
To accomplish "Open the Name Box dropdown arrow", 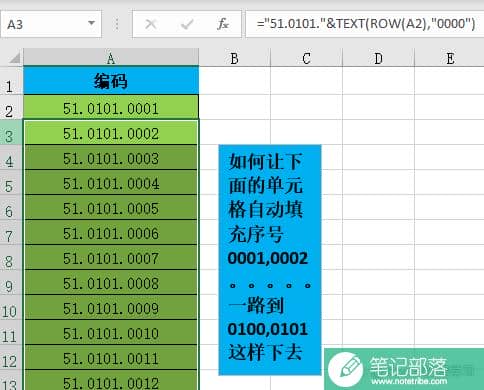I will [x=91, y=23].
